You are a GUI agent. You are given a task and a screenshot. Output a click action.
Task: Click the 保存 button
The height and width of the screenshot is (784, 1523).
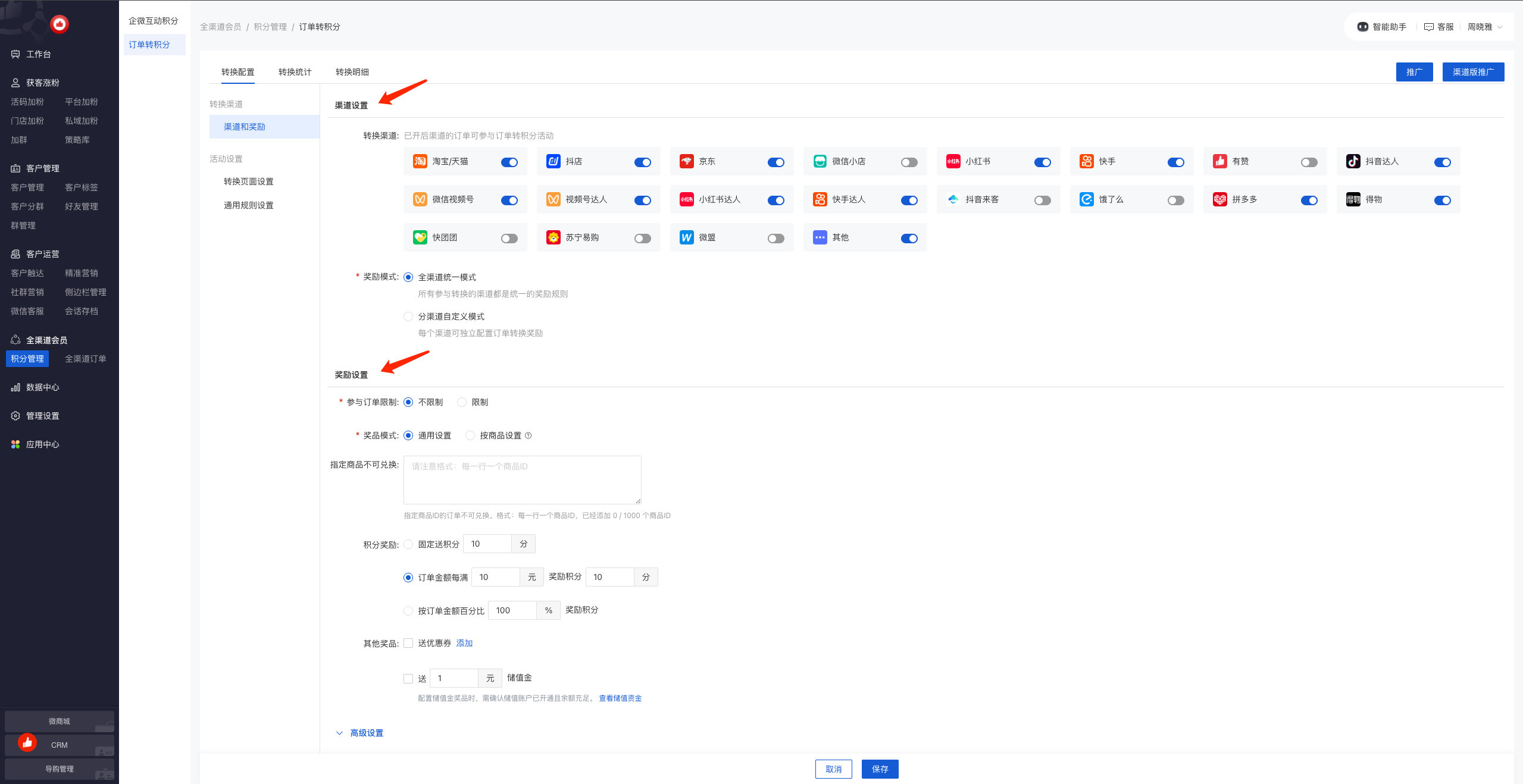[x=880, y=769]
